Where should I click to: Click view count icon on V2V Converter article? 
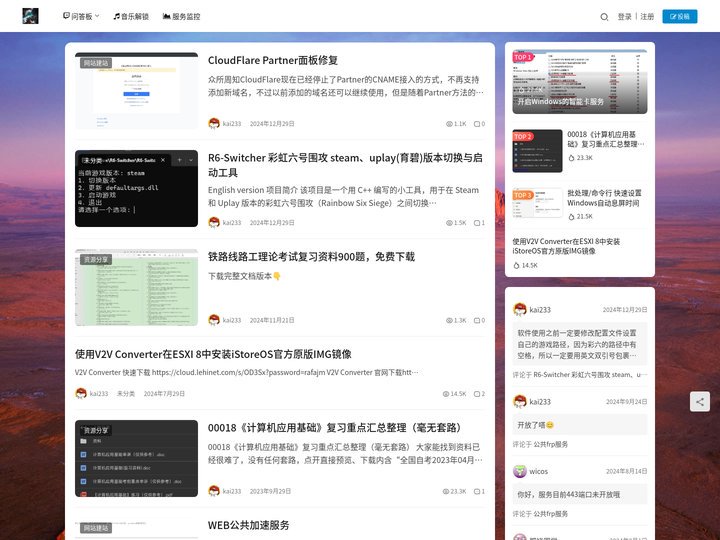[445, 394]
